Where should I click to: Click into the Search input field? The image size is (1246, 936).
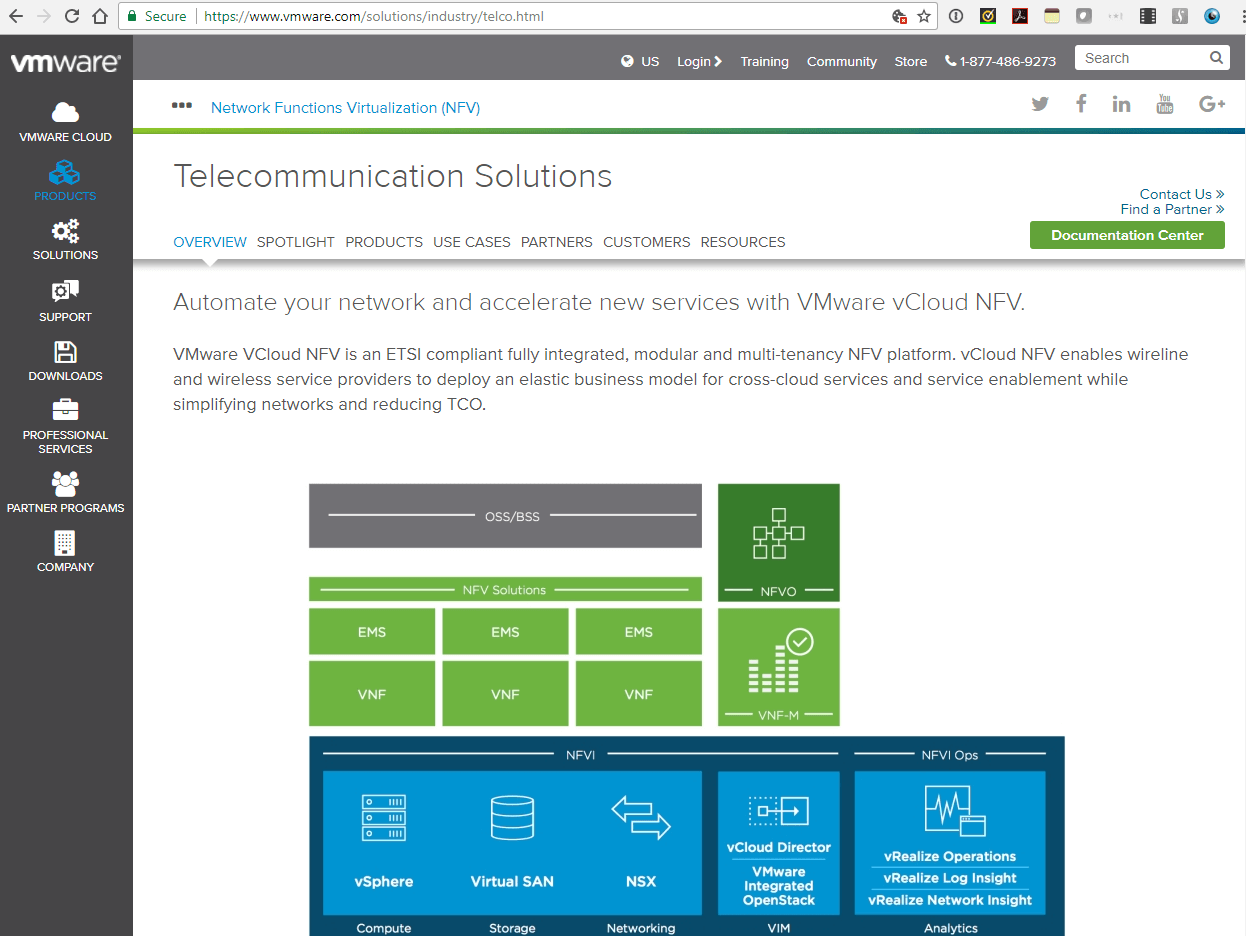click(x=1140, y=58)
